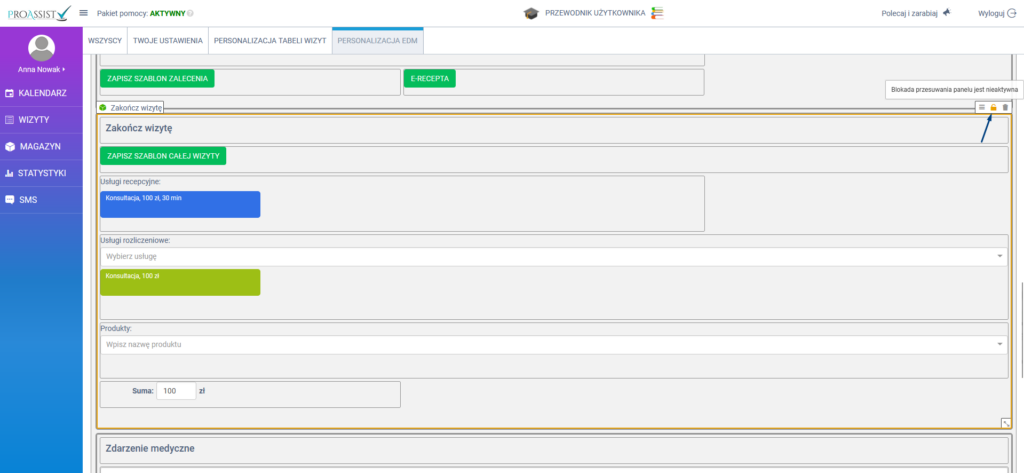
Task: Open Kalendarz in the sidebar
Action: point(41,93)
